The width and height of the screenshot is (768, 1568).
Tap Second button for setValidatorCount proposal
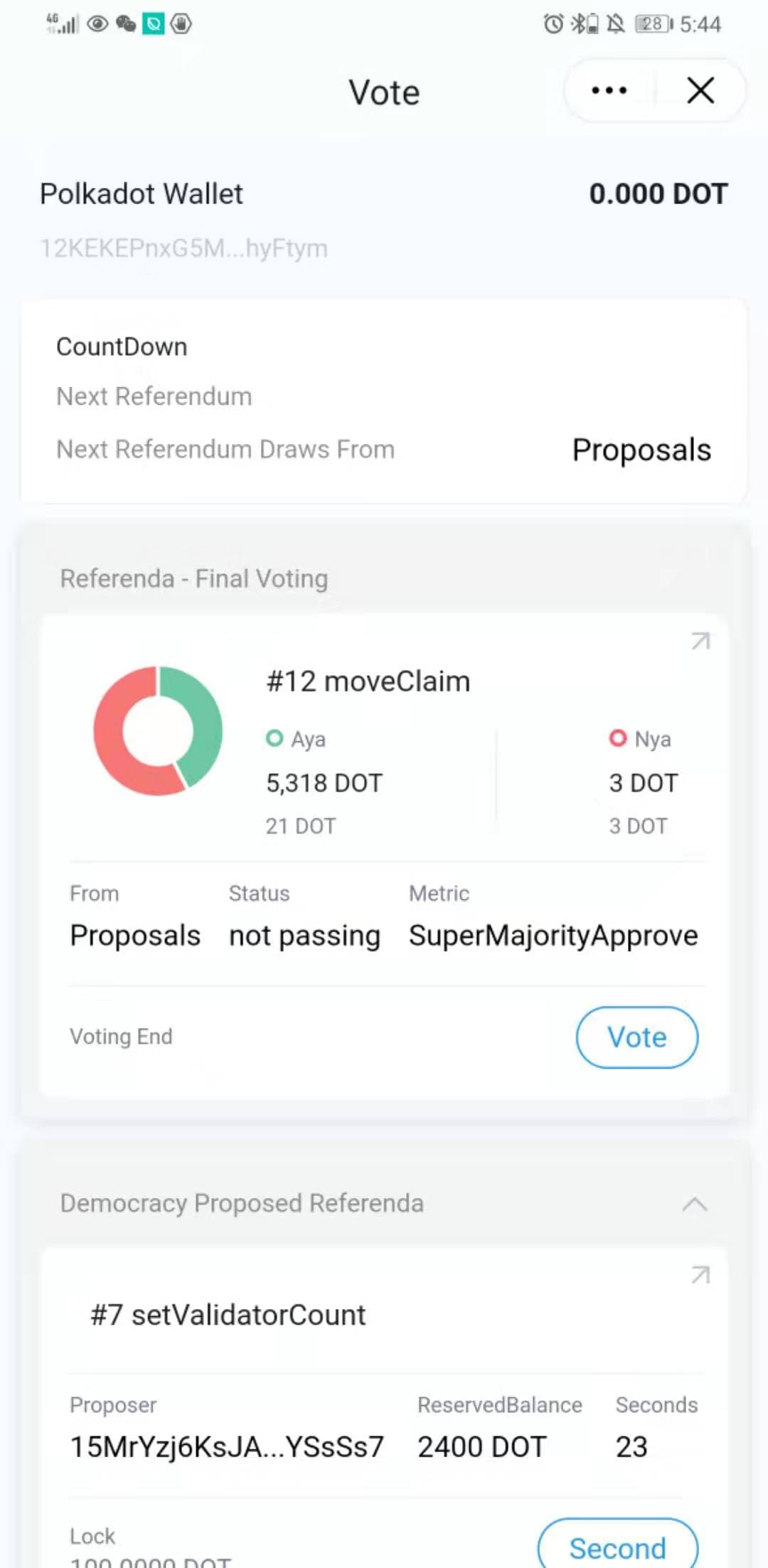click(617, 1547)
